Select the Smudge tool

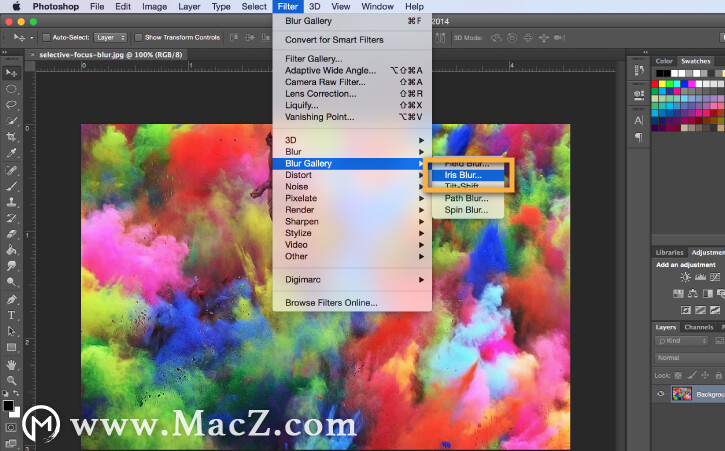tap(11, 266)
